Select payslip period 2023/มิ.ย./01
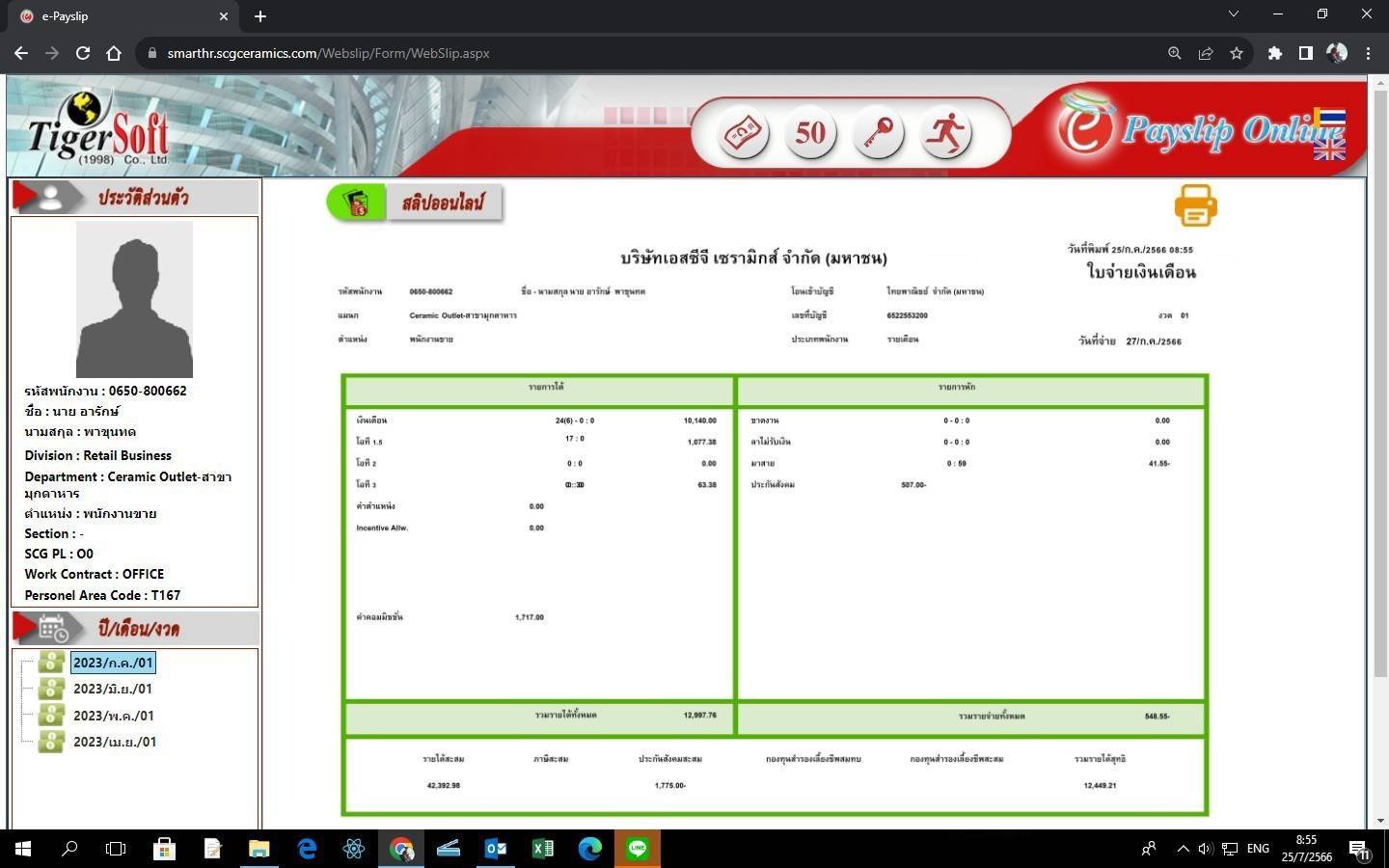The height and width of the screenshot is (868, 1389). [x=113, y=689]
